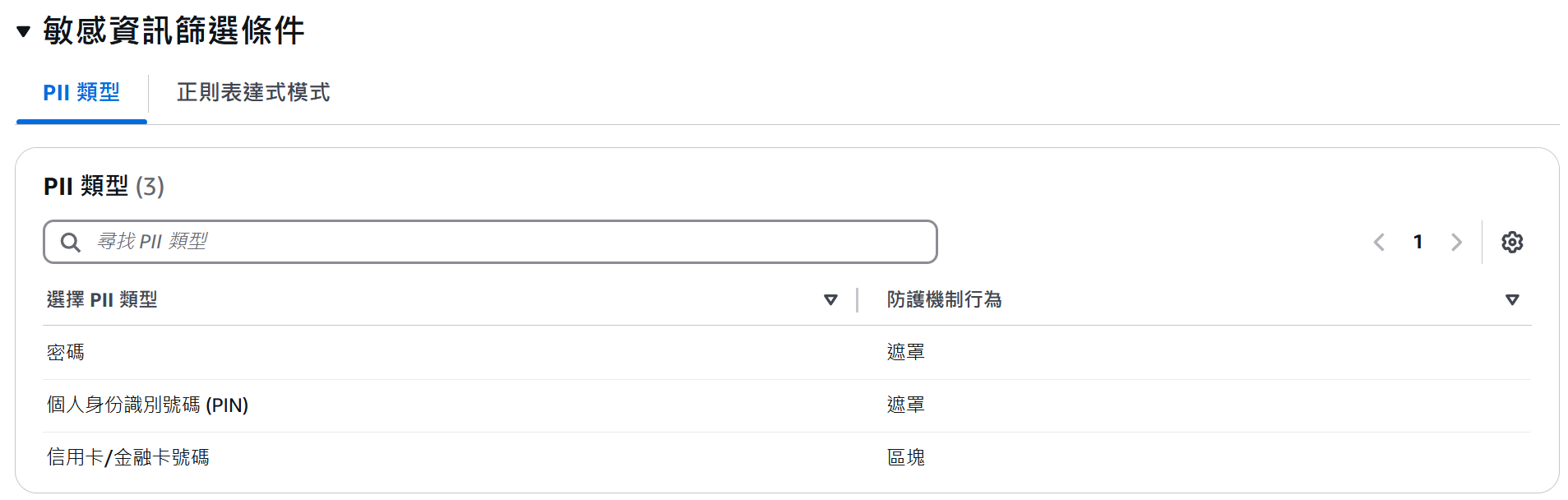Click the PII 類型 (3) table heading

point(104,187)
